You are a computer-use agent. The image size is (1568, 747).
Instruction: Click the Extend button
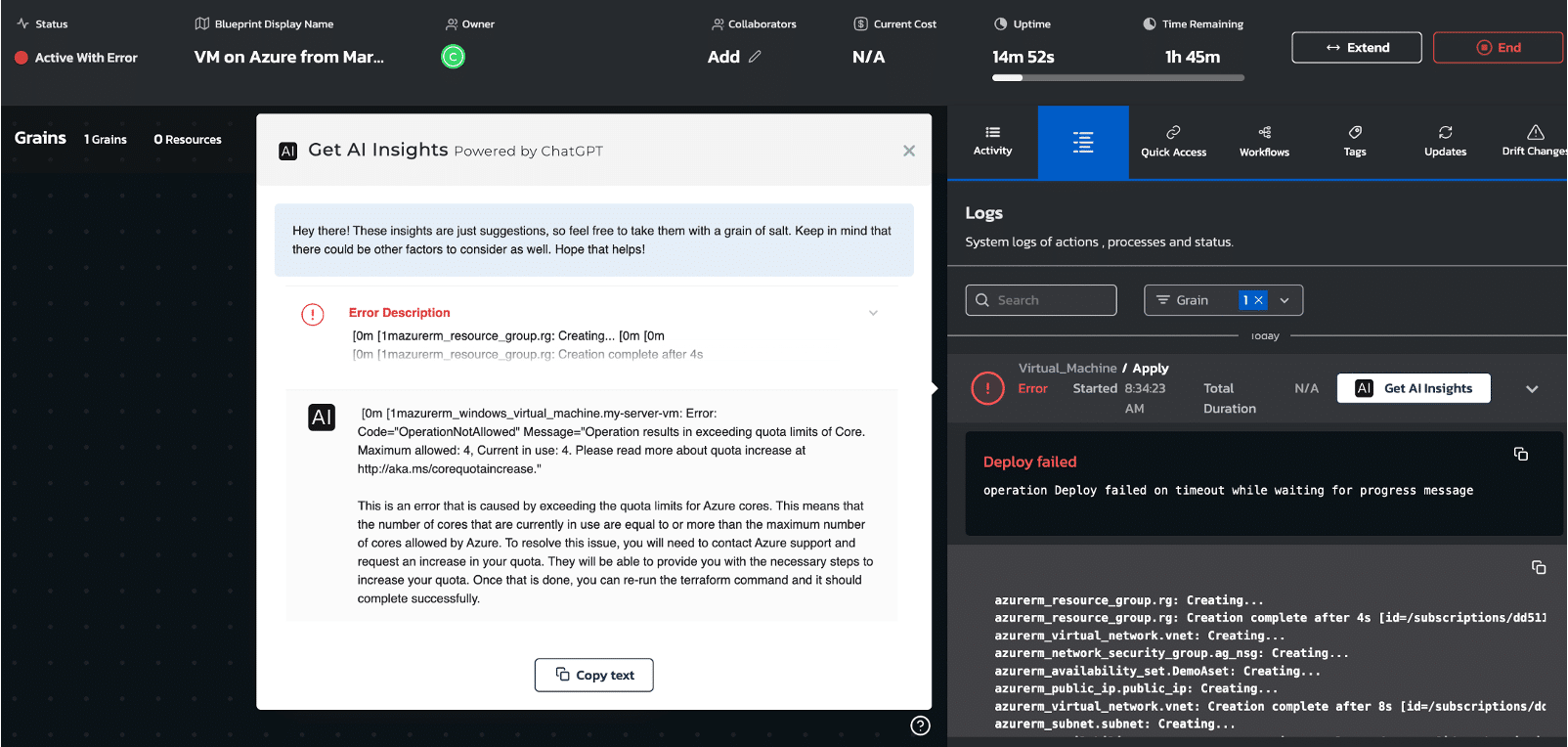(1356, 47)
